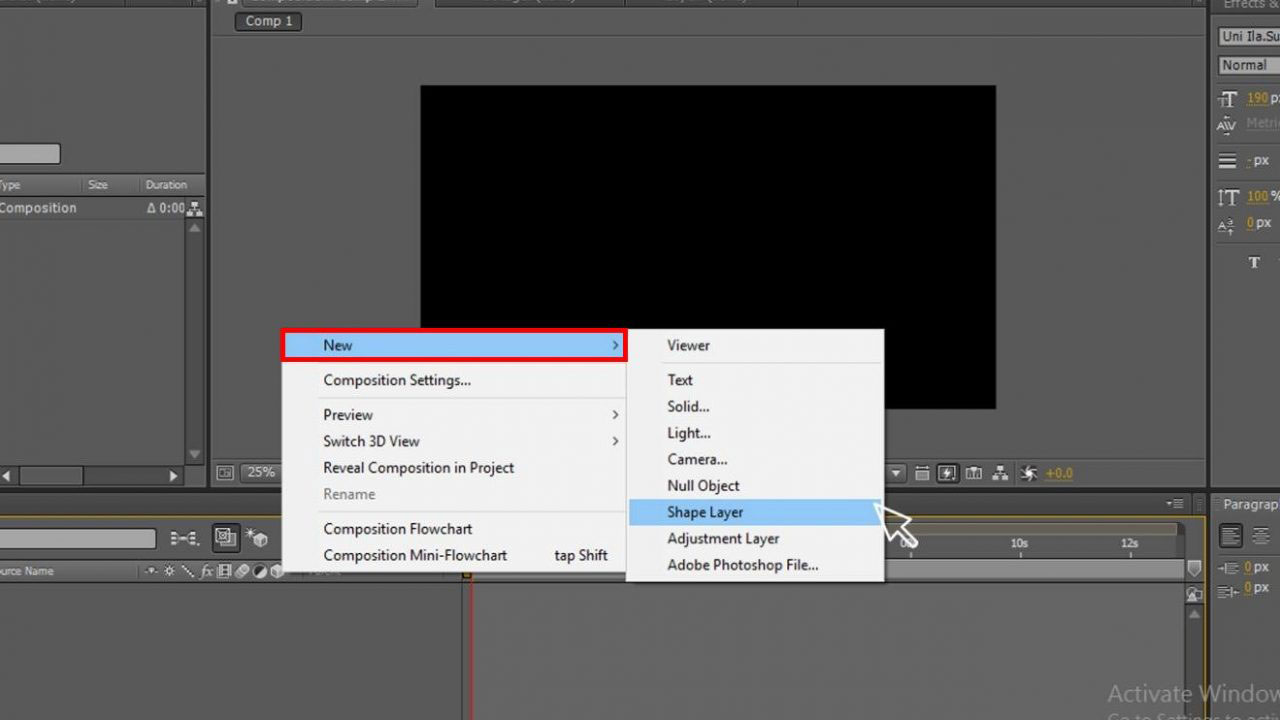Click the right arrow of the project panel scrollbar
This screenshot has height=720, width=1280.
(173, 476)
